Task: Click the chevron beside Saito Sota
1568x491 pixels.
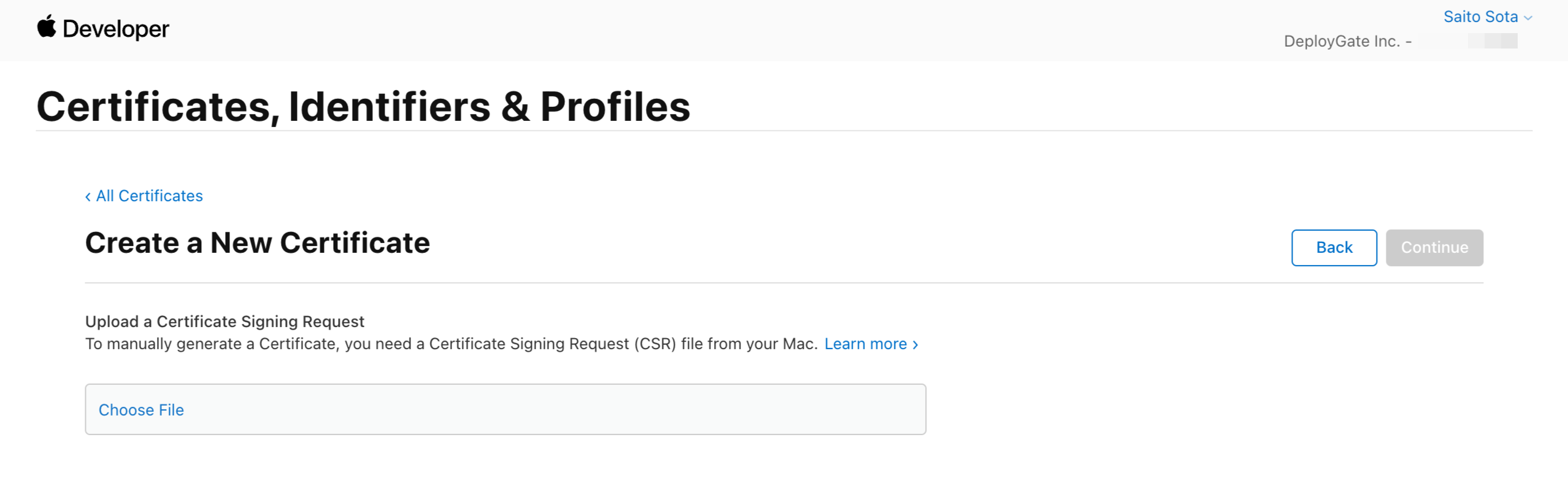Action: click(1528, 18)
